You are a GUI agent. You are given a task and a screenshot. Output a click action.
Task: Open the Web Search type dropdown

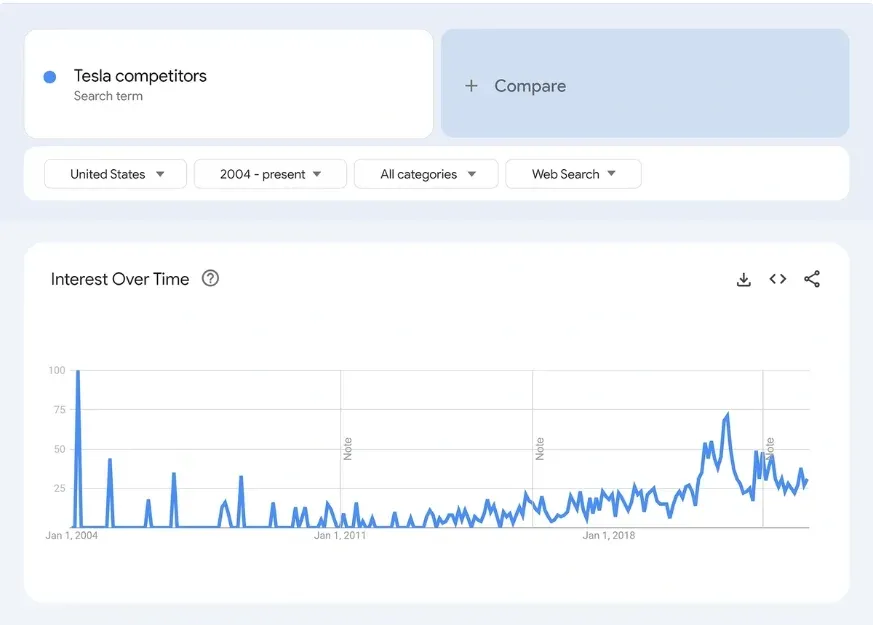(x=573, y=174)
